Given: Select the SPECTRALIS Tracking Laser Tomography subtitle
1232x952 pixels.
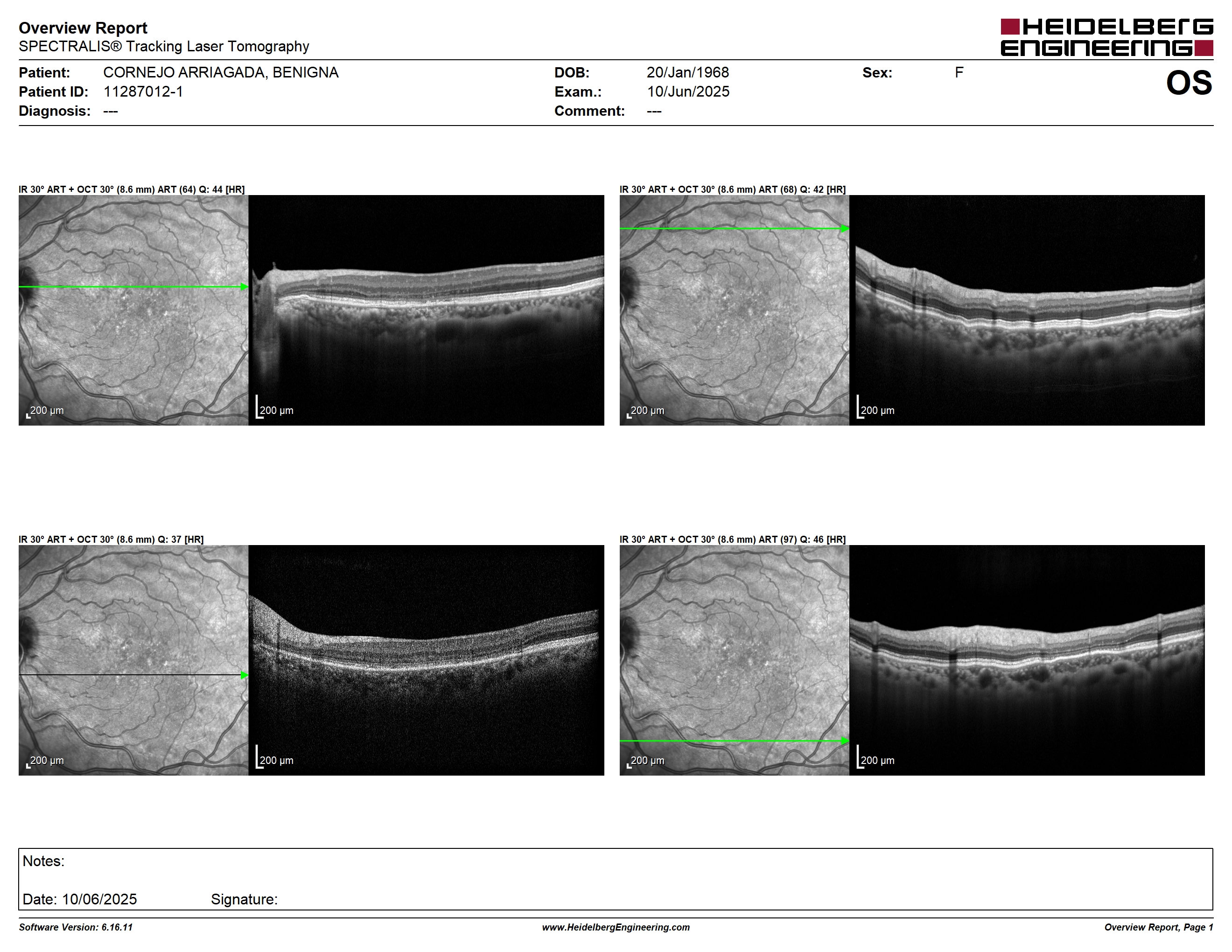Looking at the screenshot, I should coord(164,46).
